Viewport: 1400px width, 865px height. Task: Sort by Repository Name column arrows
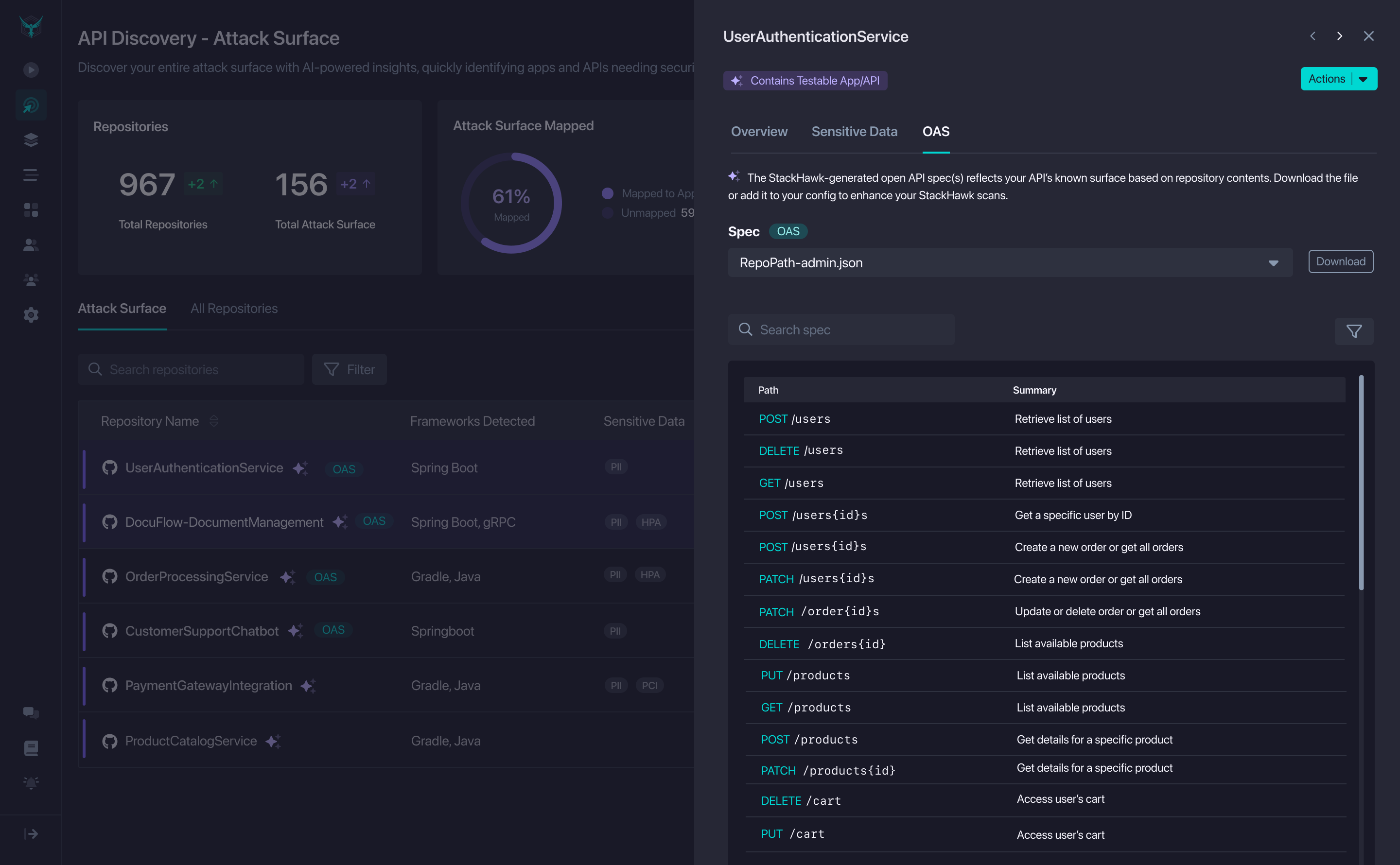click(x=214, y=421)
